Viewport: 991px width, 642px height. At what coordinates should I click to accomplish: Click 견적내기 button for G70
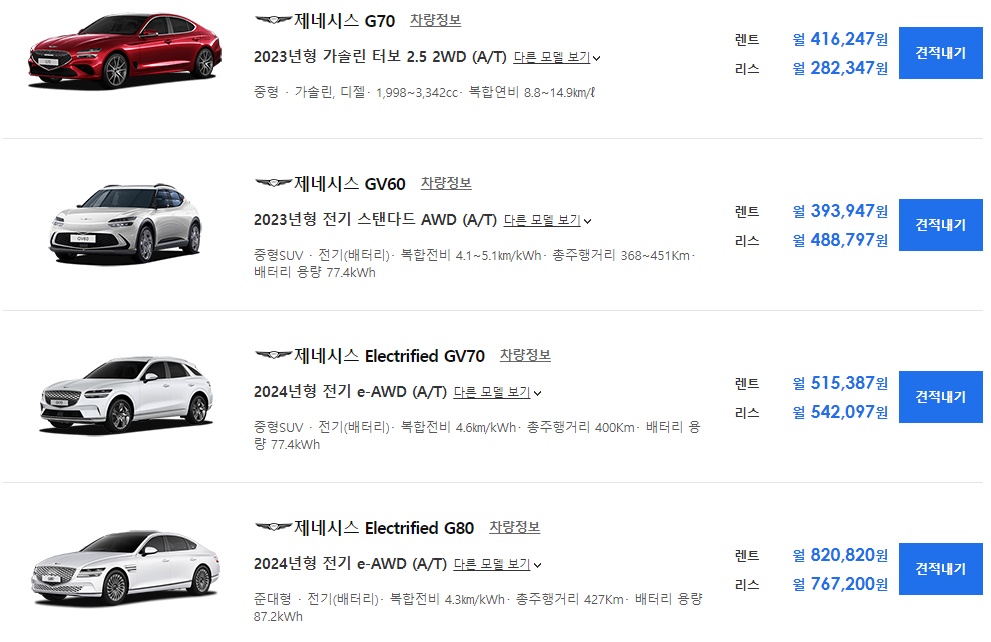pyautogui.click(x=940, y=53)
